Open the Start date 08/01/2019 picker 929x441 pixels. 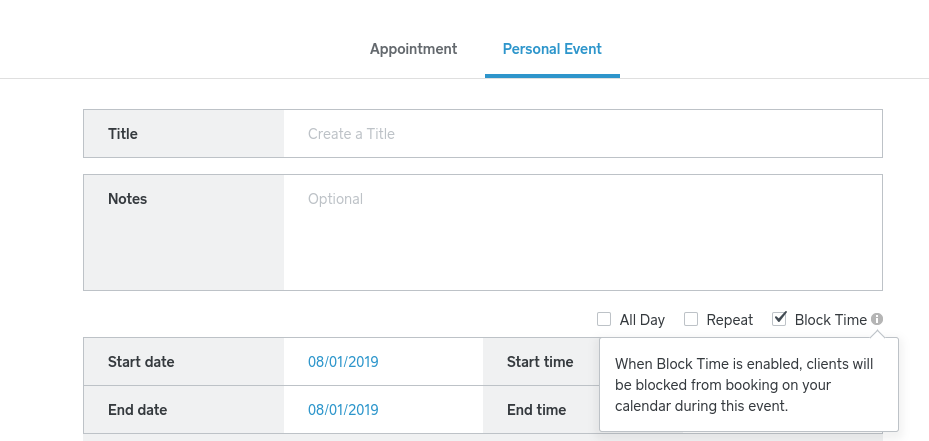[x=343, y=362]
